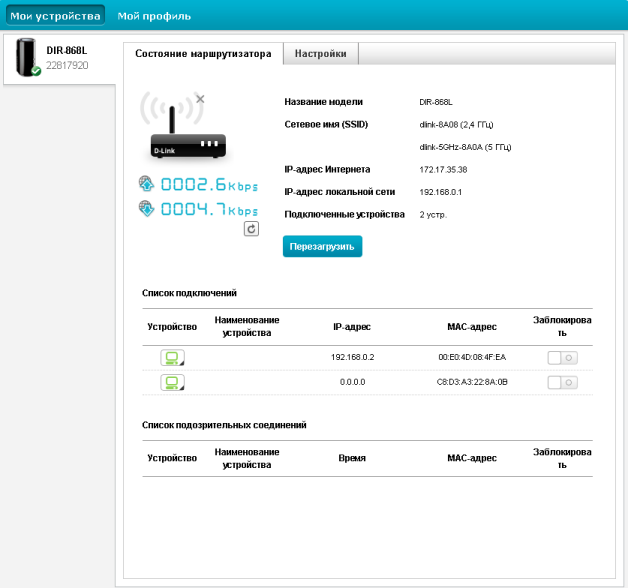Click MAC address 00:E0:4D:08:4F:EA

point(472,357)
